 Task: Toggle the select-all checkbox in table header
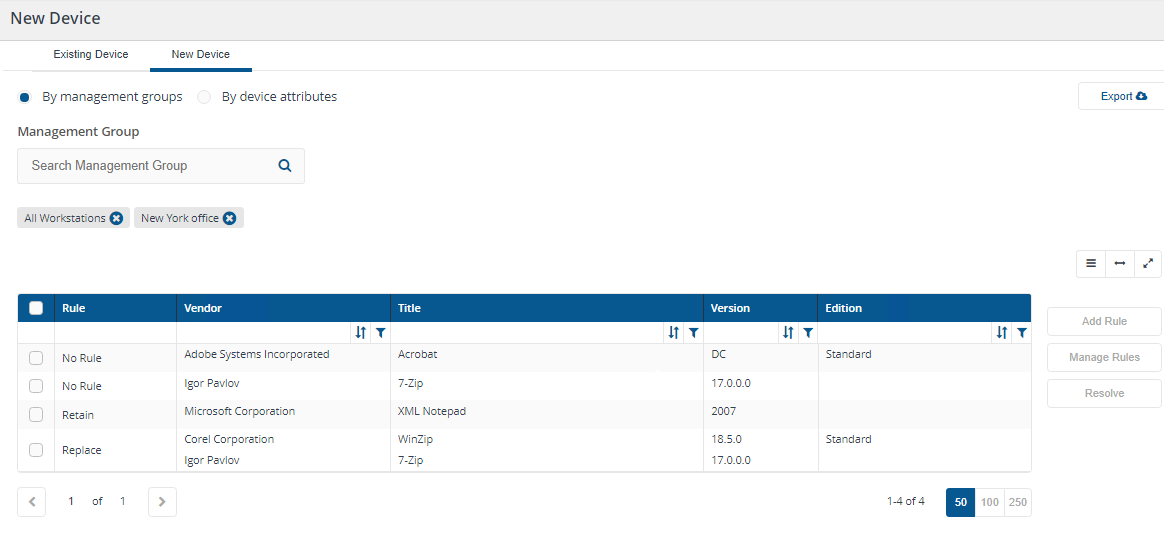tap(36, 308)
